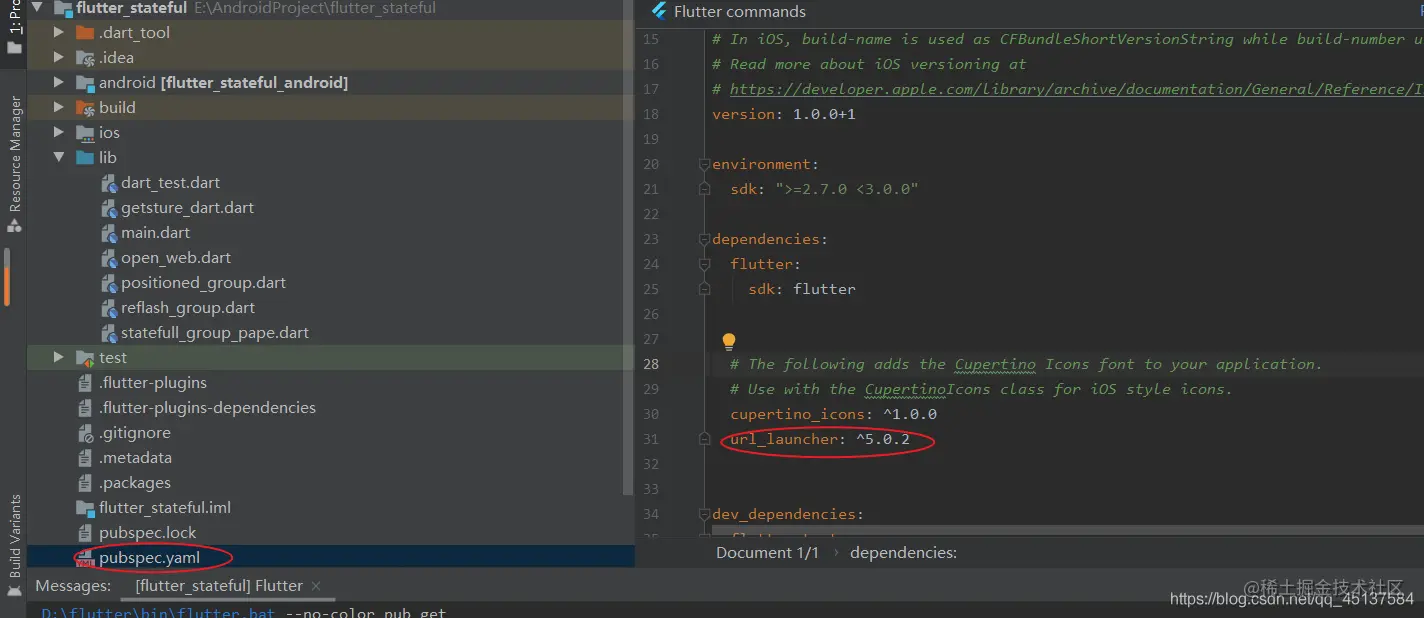Click the pubspec.yaml YAML file icon
1424x618 pixels.
(84, 558)
